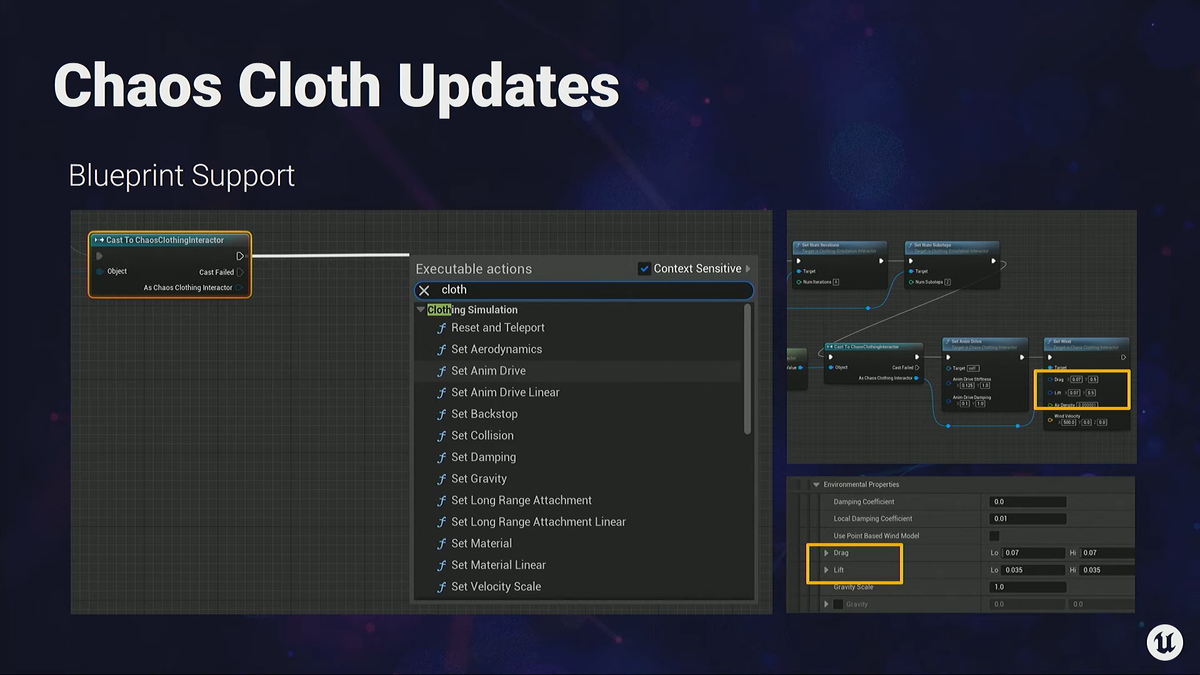Click the As Chaos Clothing Interactor output pin, left graph
The image size is (1200, 675).
[x=240, y=288]
